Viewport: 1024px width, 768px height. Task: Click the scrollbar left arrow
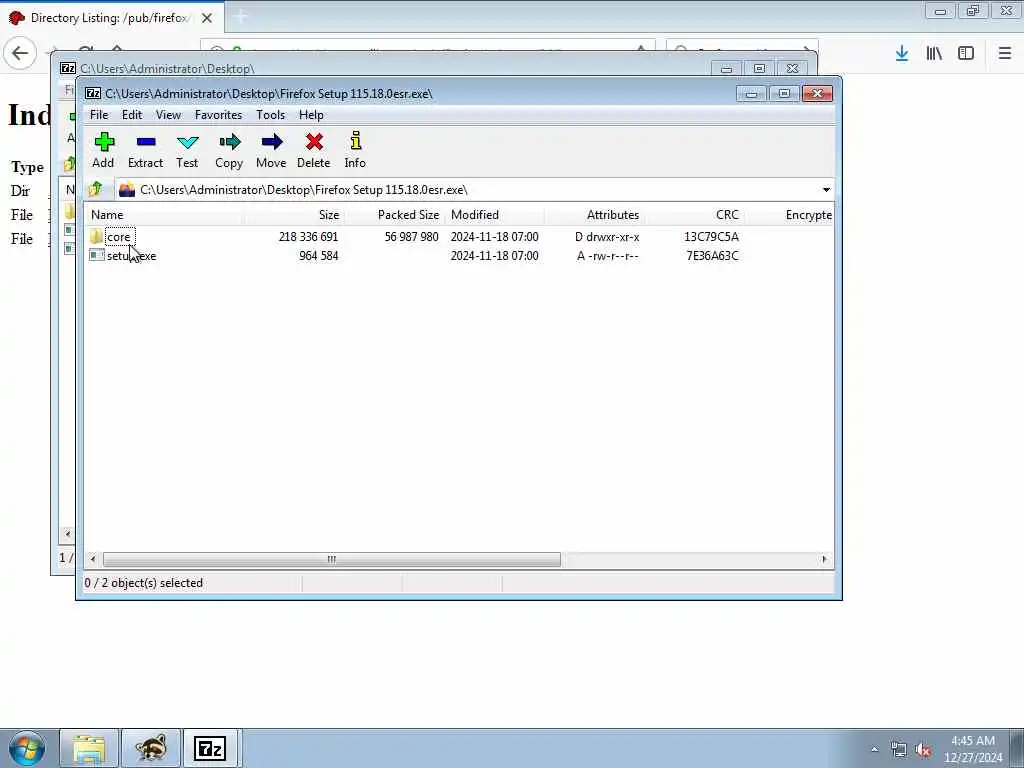[93, 560]
